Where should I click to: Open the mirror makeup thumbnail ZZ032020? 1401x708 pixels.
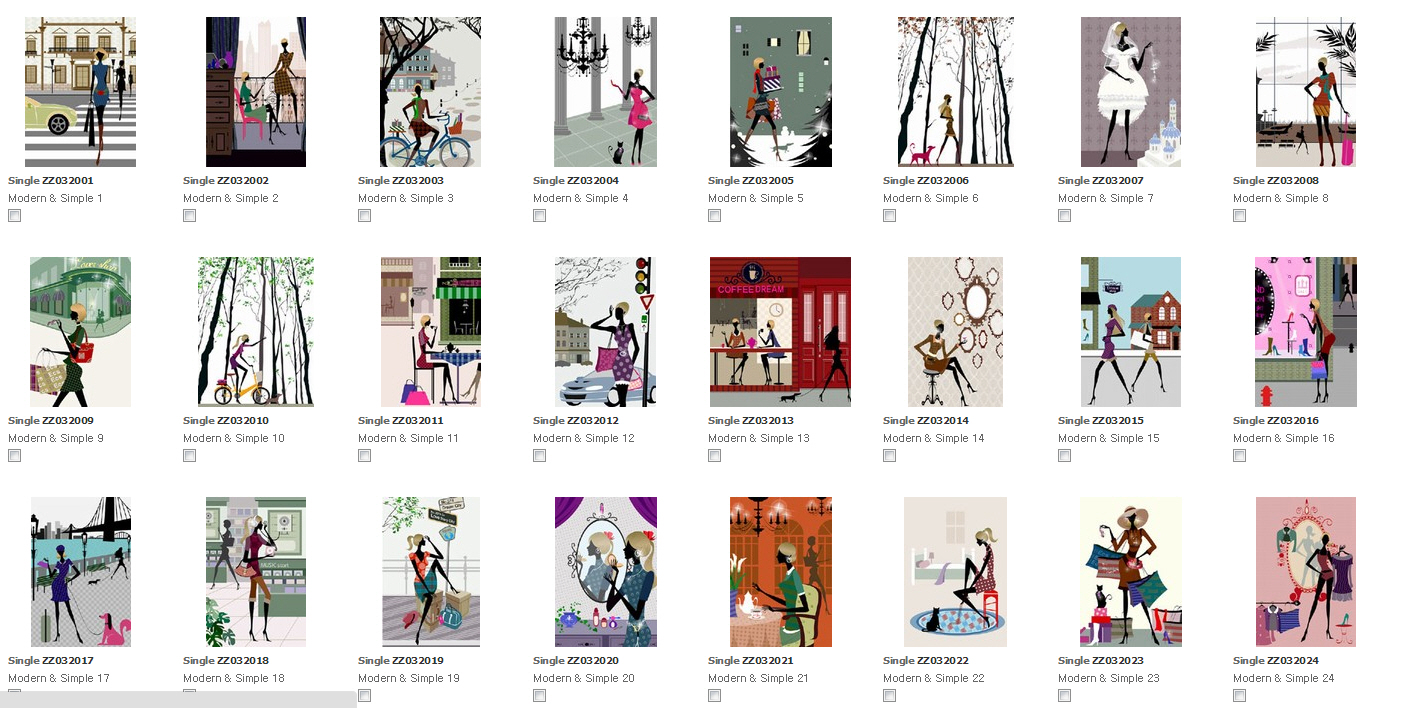click(606, 572)
